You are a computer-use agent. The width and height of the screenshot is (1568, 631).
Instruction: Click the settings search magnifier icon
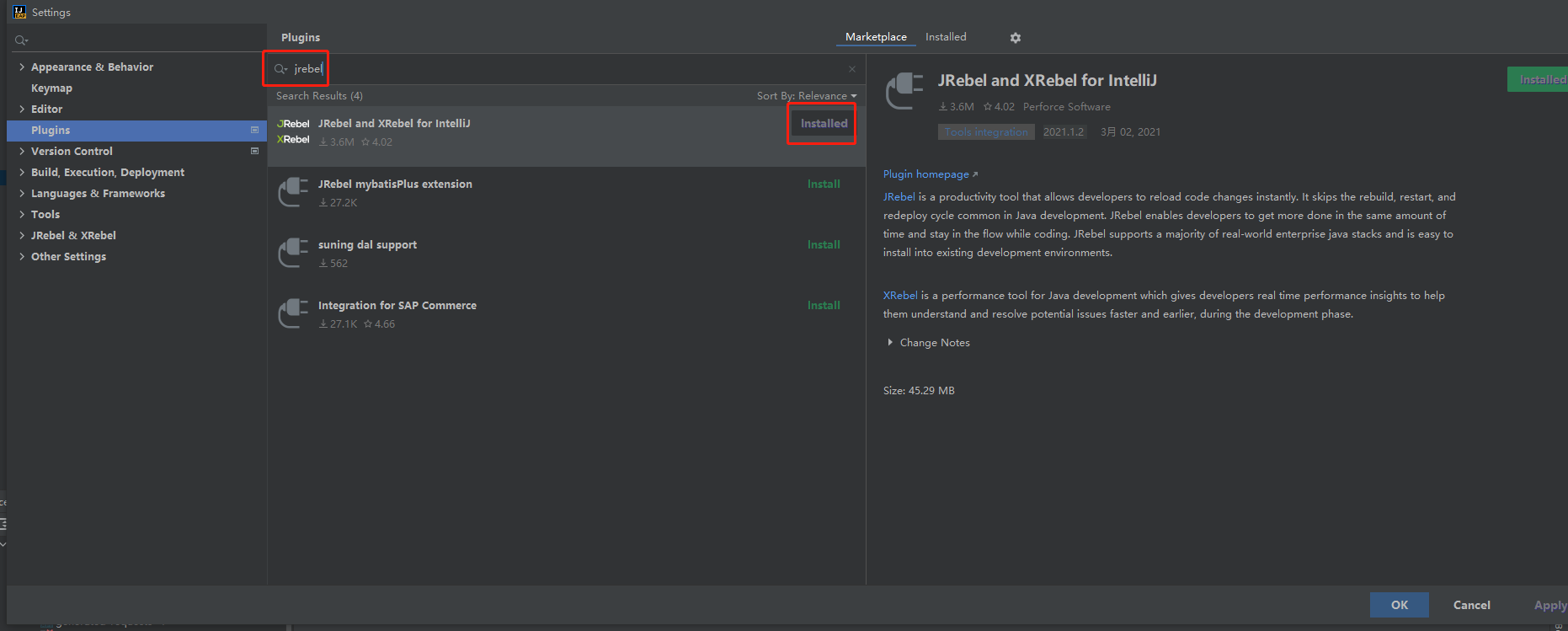coord(21,40)
